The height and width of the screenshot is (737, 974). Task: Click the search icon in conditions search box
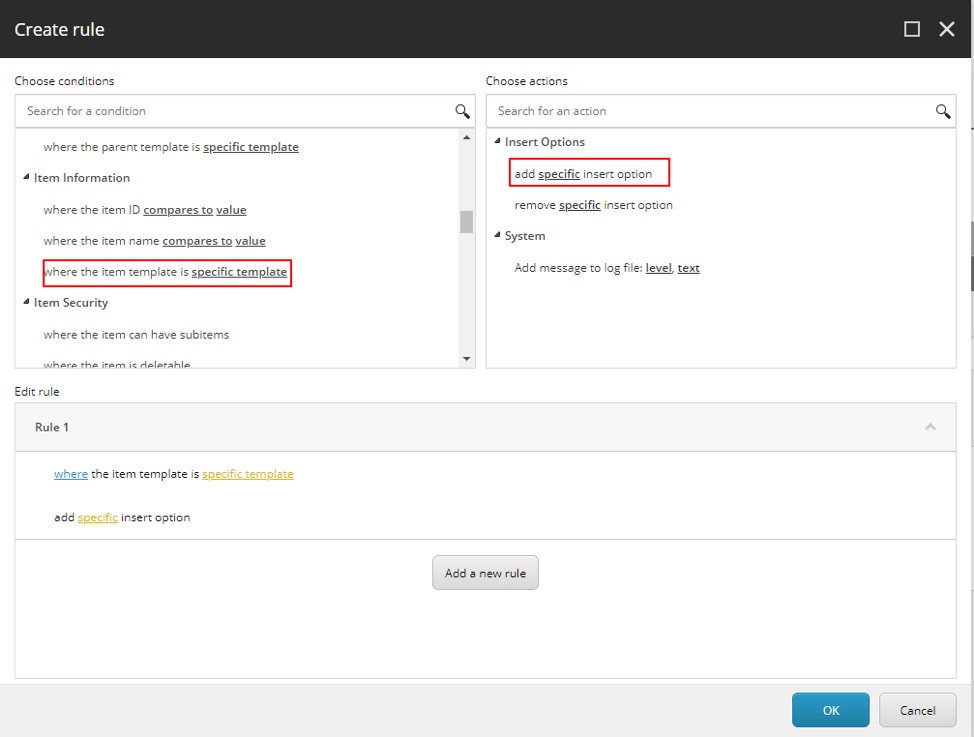tap(462, 111)
